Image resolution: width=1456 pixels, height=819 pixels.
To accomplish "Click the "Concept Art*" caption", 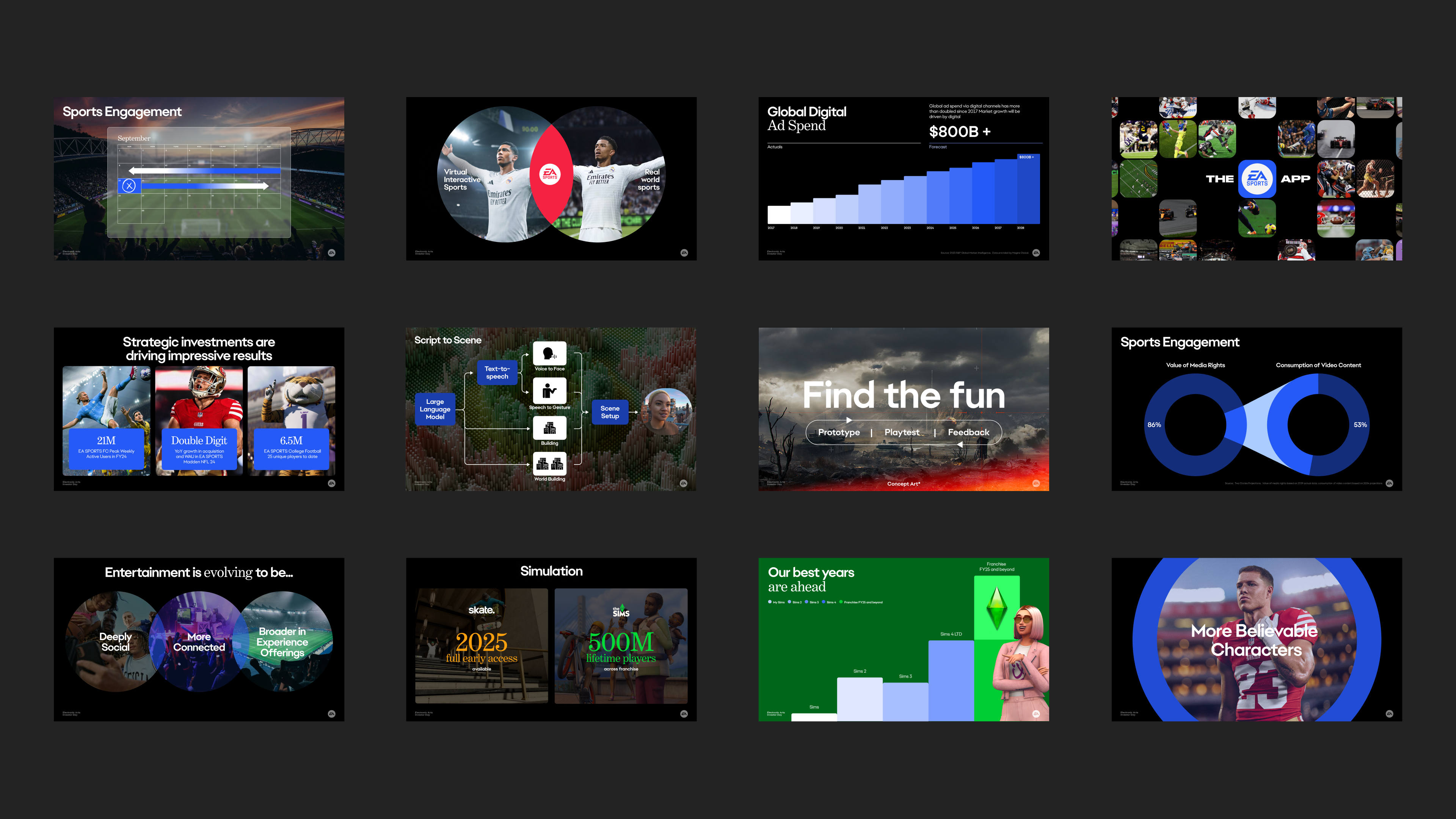I will coord(904,484).
